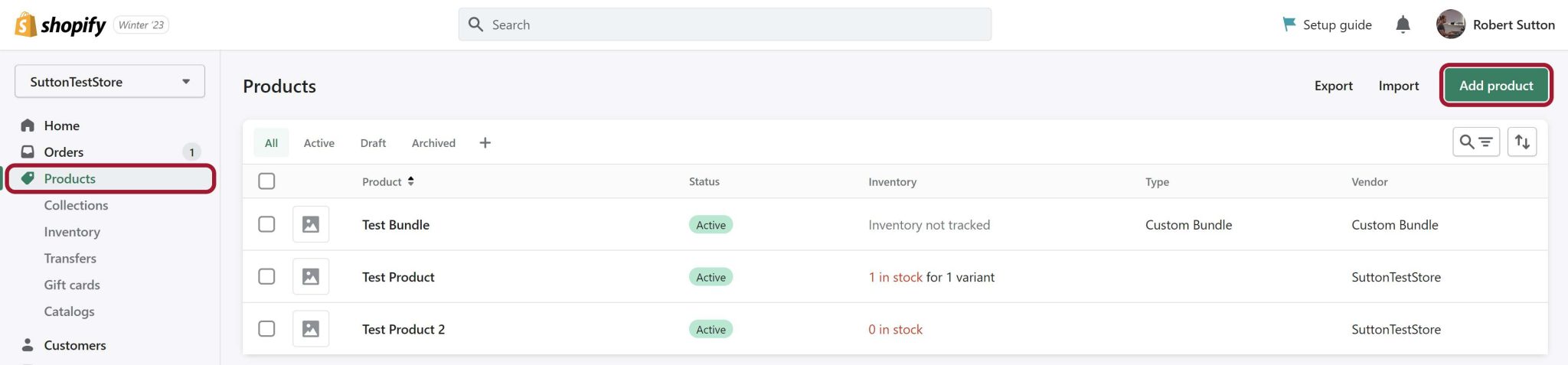Viewport: 1568px width, 365px height.
Task: Open Catalogs in the sidebar
Action: (x=69, y=311)
